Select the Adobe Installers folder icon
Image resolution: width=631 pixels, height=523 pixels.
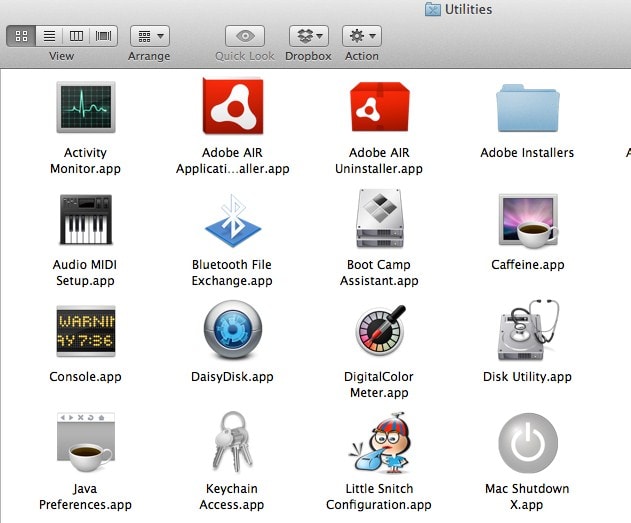[528, 108]
